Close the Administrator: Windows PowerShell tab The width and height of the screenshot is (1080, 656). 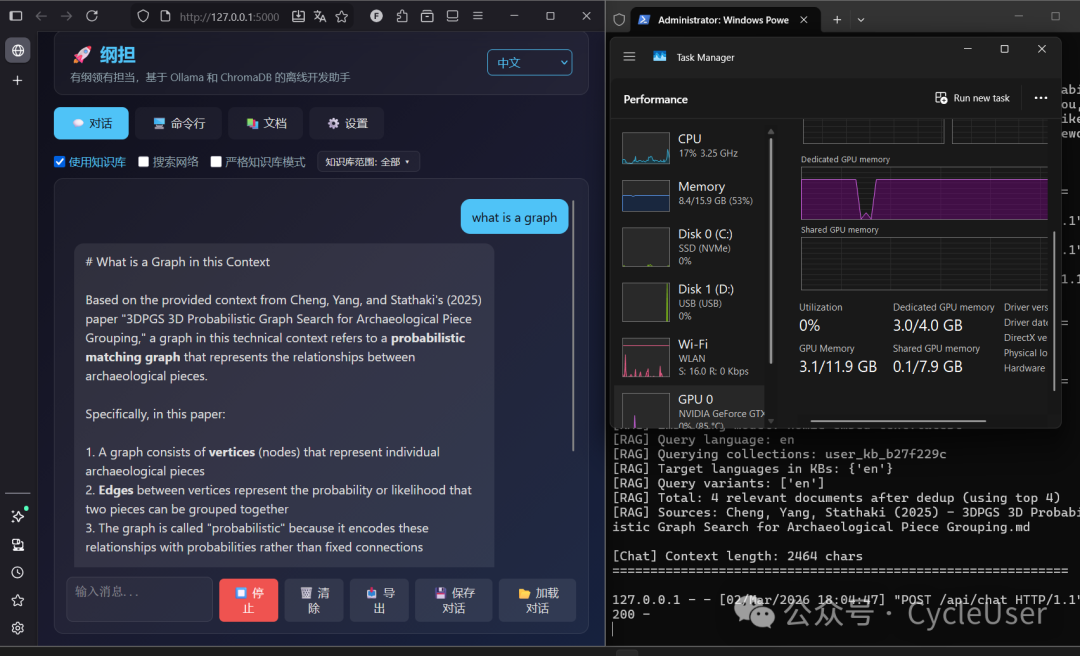point(804,19)
